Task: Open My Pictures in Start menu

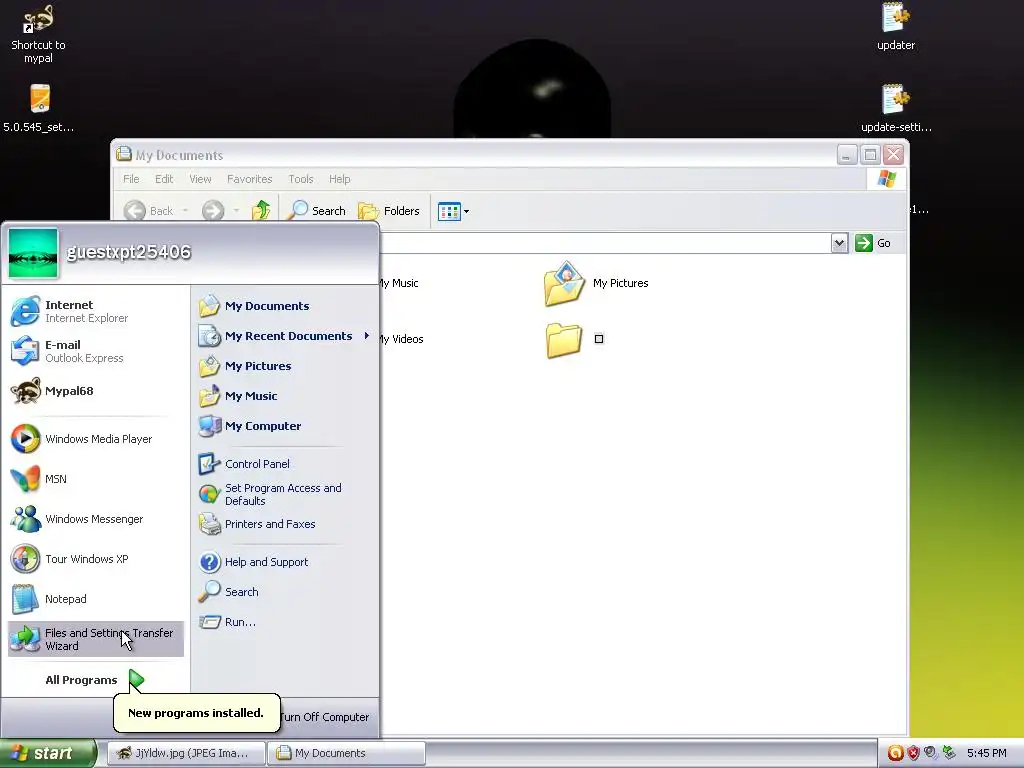Action: coord(284,366)
